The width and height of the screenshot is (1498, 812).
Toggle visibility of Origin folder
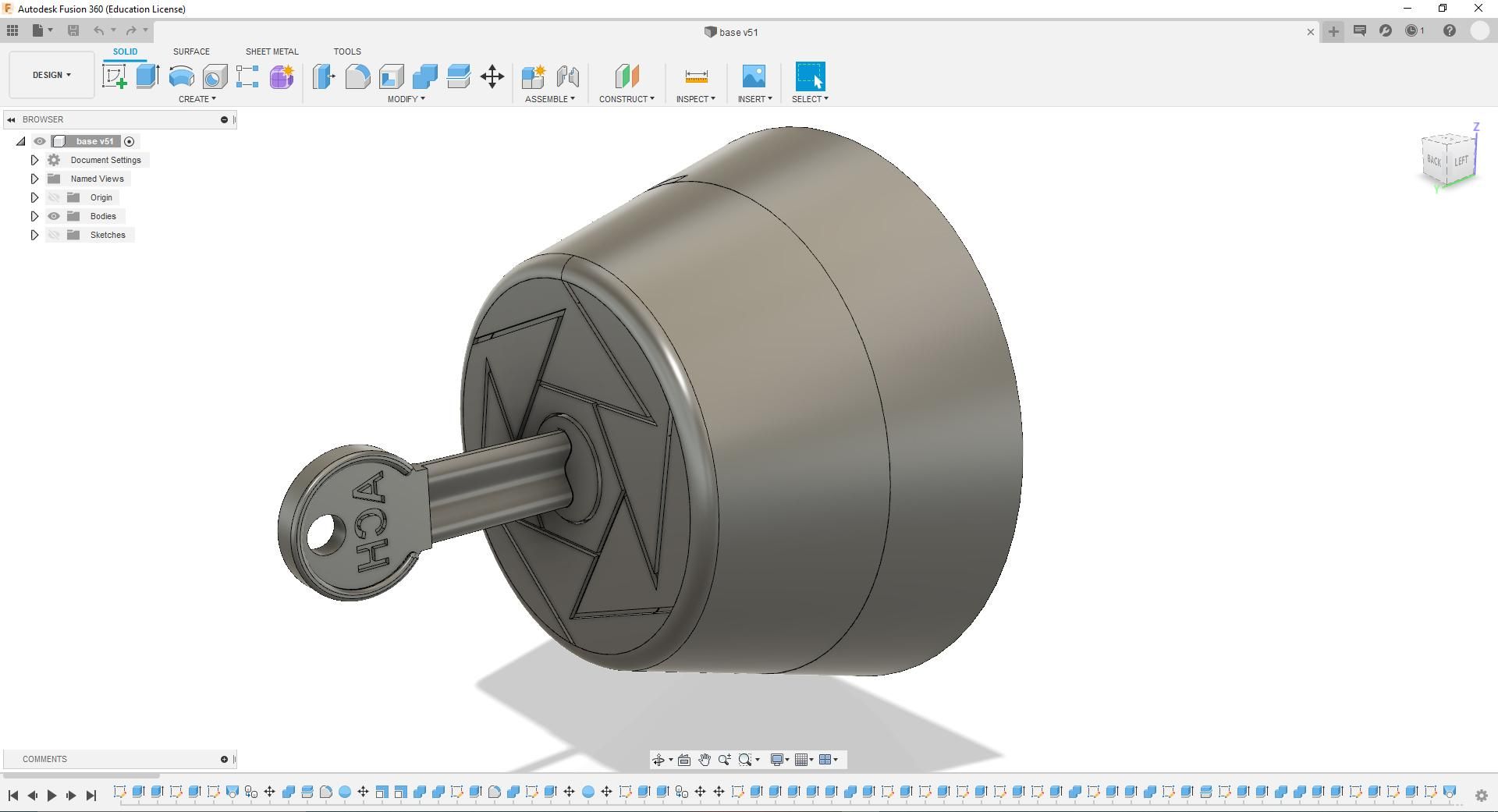(54, 197)
